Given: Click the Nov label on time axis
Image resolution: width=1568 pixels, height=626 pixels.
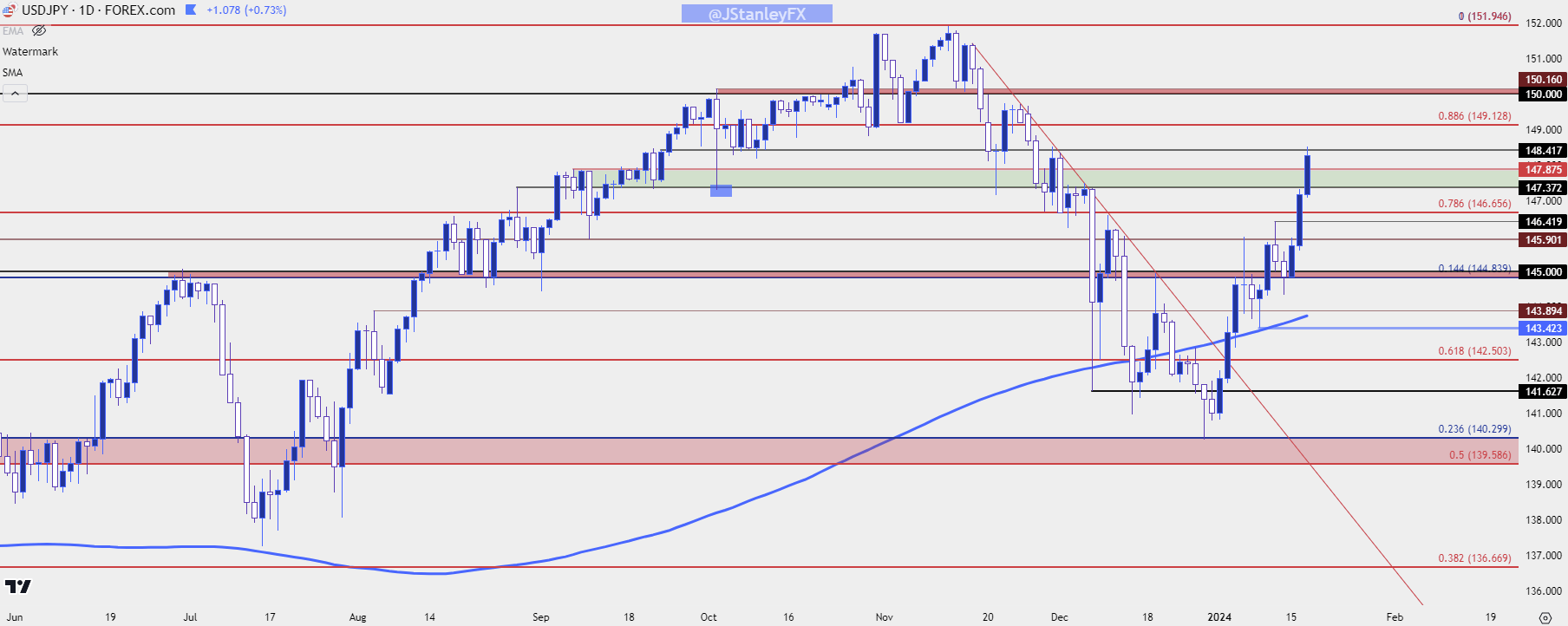Looking at the screenshot, I should coord(884,617).
